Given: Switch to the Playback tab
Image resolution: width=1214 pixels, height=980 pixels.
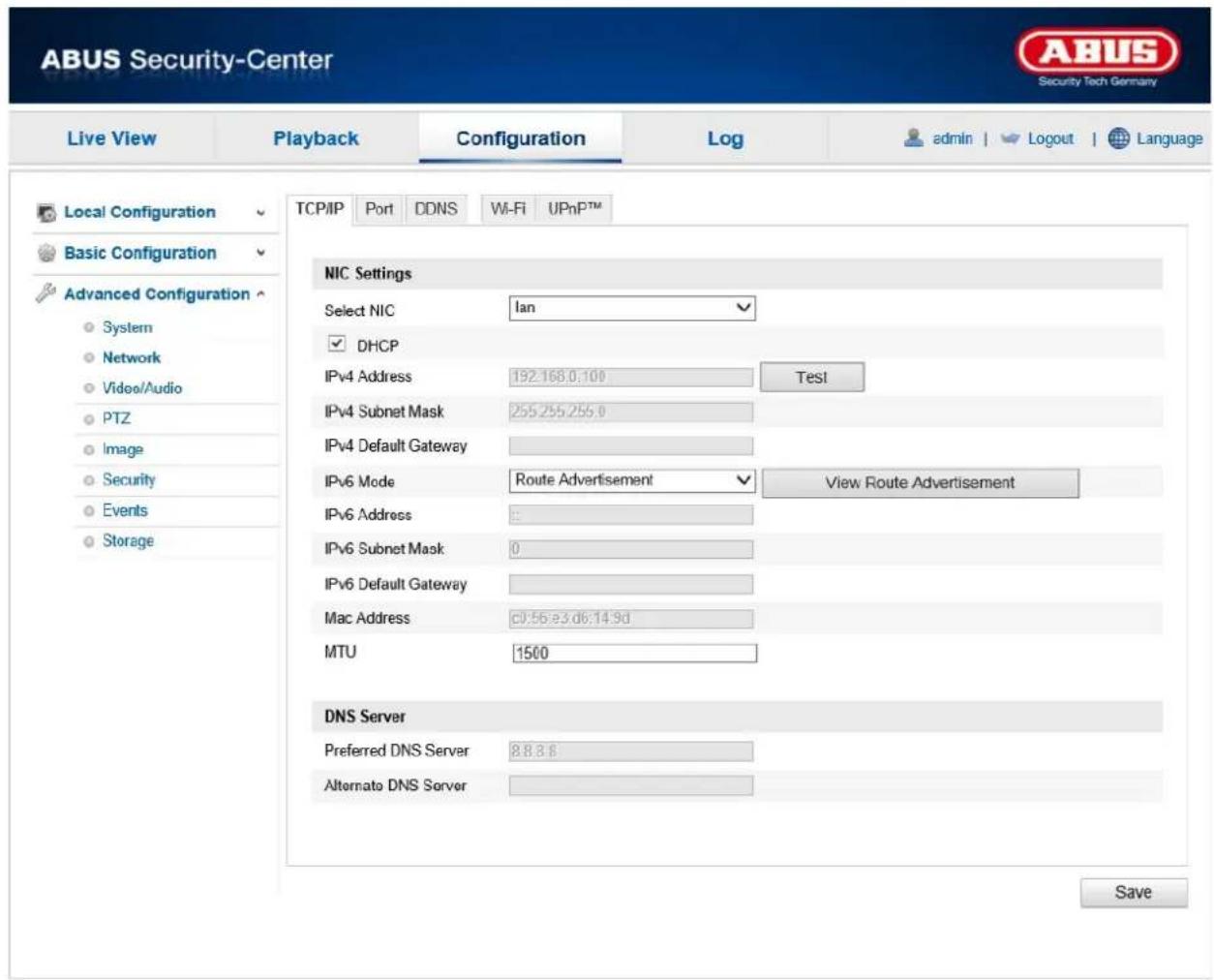Looking at the screenshot, I should [x=316, y=138].
